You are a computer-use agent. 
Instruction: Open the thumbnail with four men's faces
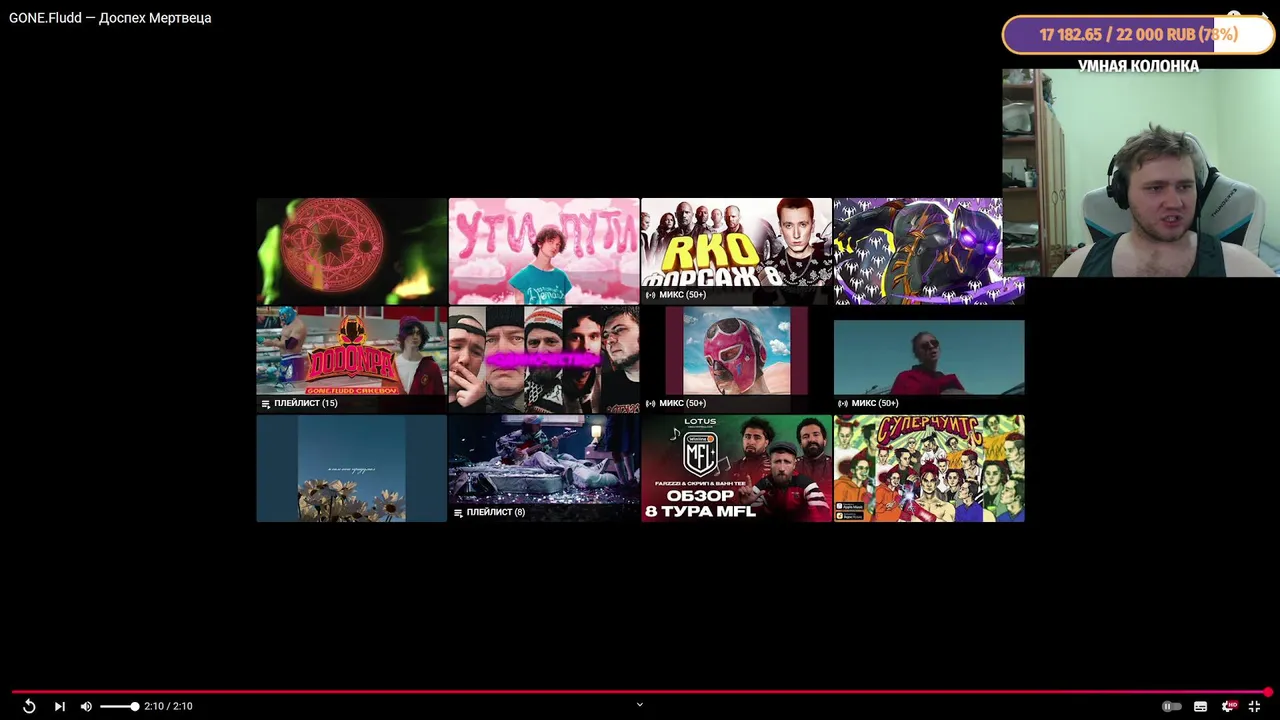pyautogui.click(x=544, y=359)
